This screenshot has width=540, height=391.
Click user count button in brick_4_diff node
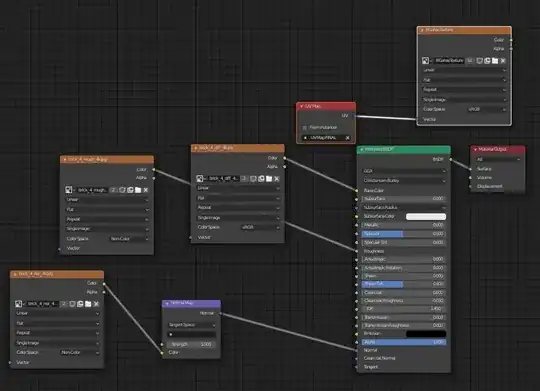click(x=244, y=178)
